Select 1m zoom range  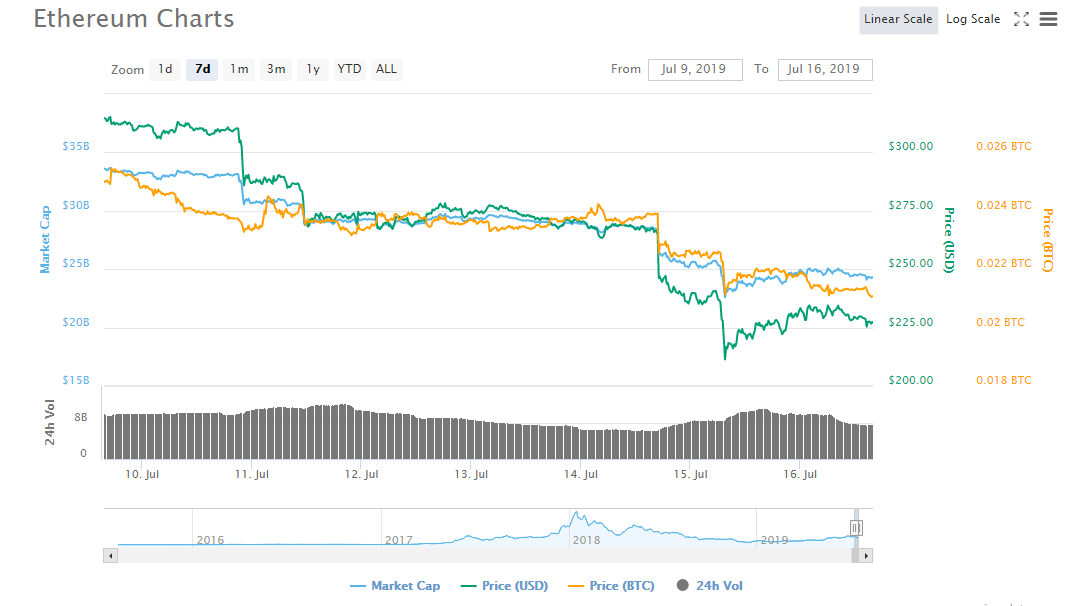point(239,69)
